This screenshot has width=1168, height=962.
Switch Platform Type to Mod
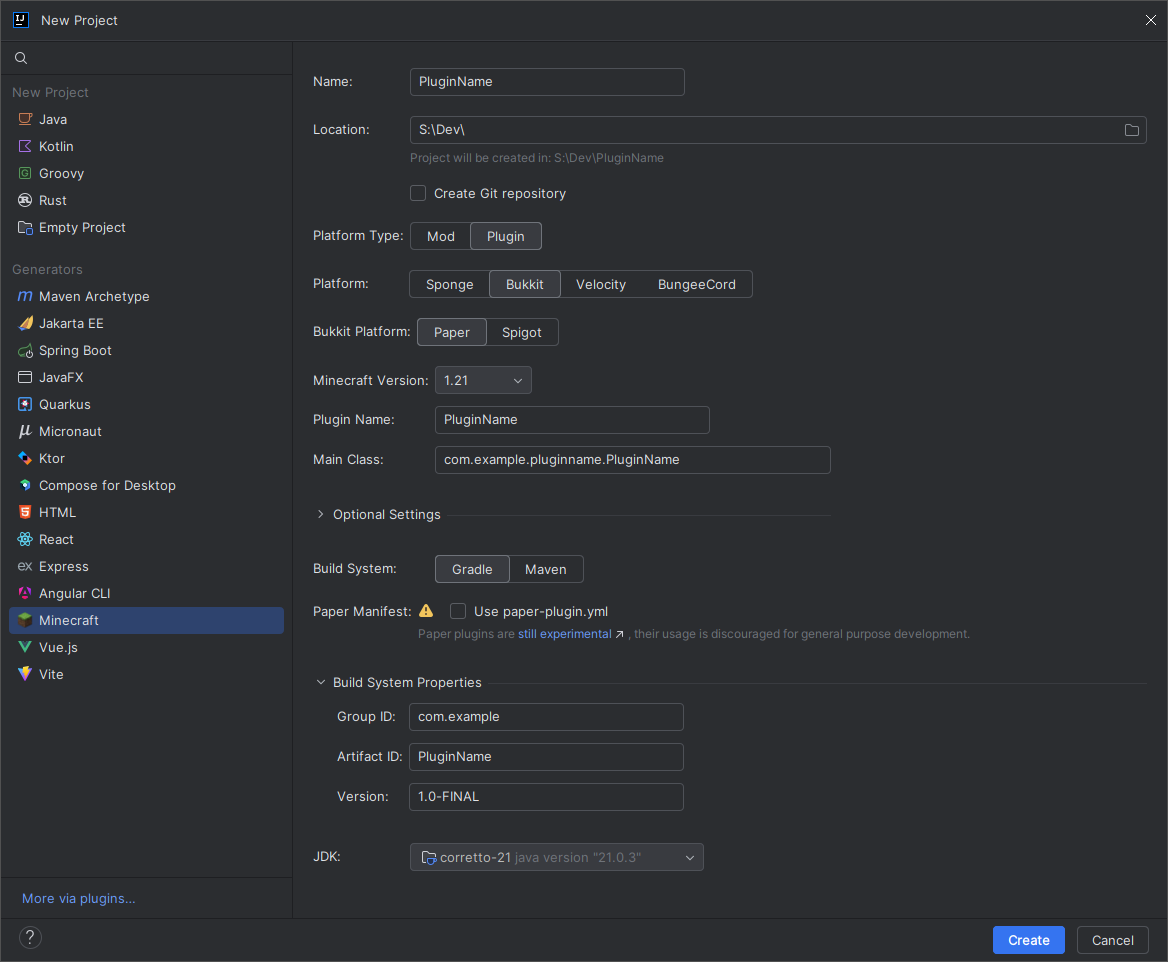click(x=440, y=236)
